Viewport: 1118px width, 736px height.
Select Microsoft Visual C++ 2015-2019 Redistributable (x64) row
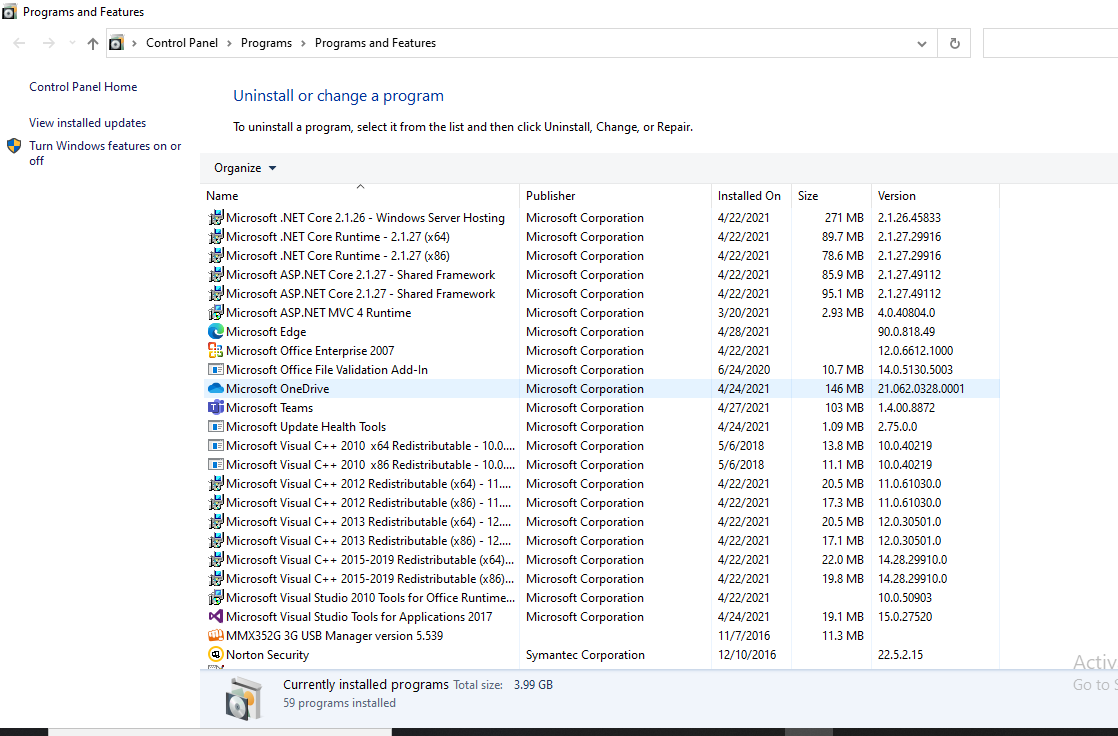(x=600, y=560)
